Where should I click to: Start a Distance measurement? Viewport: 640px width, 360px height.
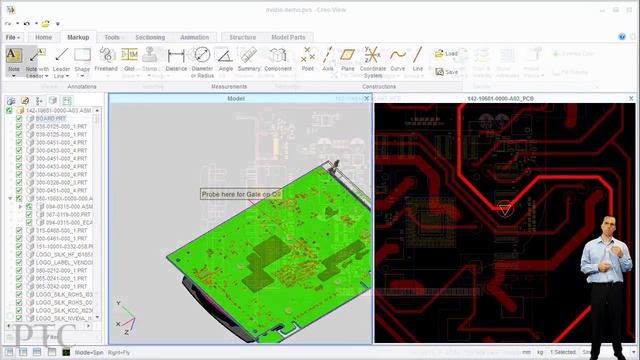coord(176,59)
